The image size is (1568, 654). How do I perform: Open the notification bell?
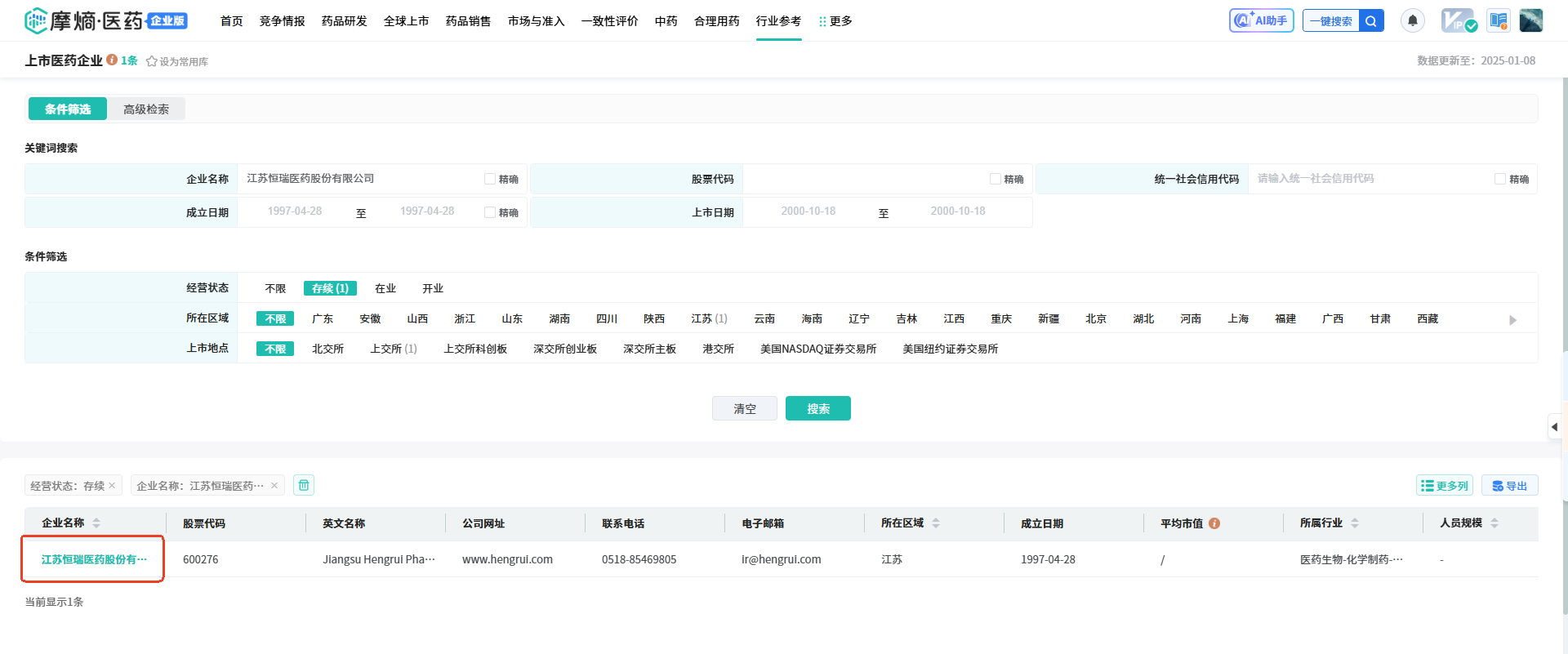pos(1412,20)
